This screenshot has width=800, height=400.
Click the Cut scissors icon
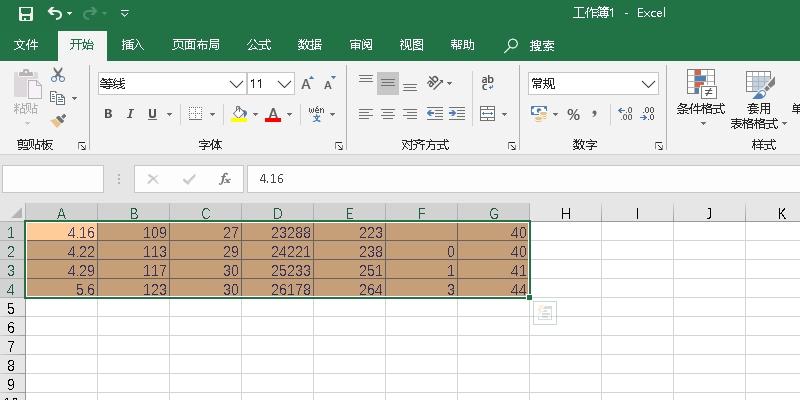58,75
